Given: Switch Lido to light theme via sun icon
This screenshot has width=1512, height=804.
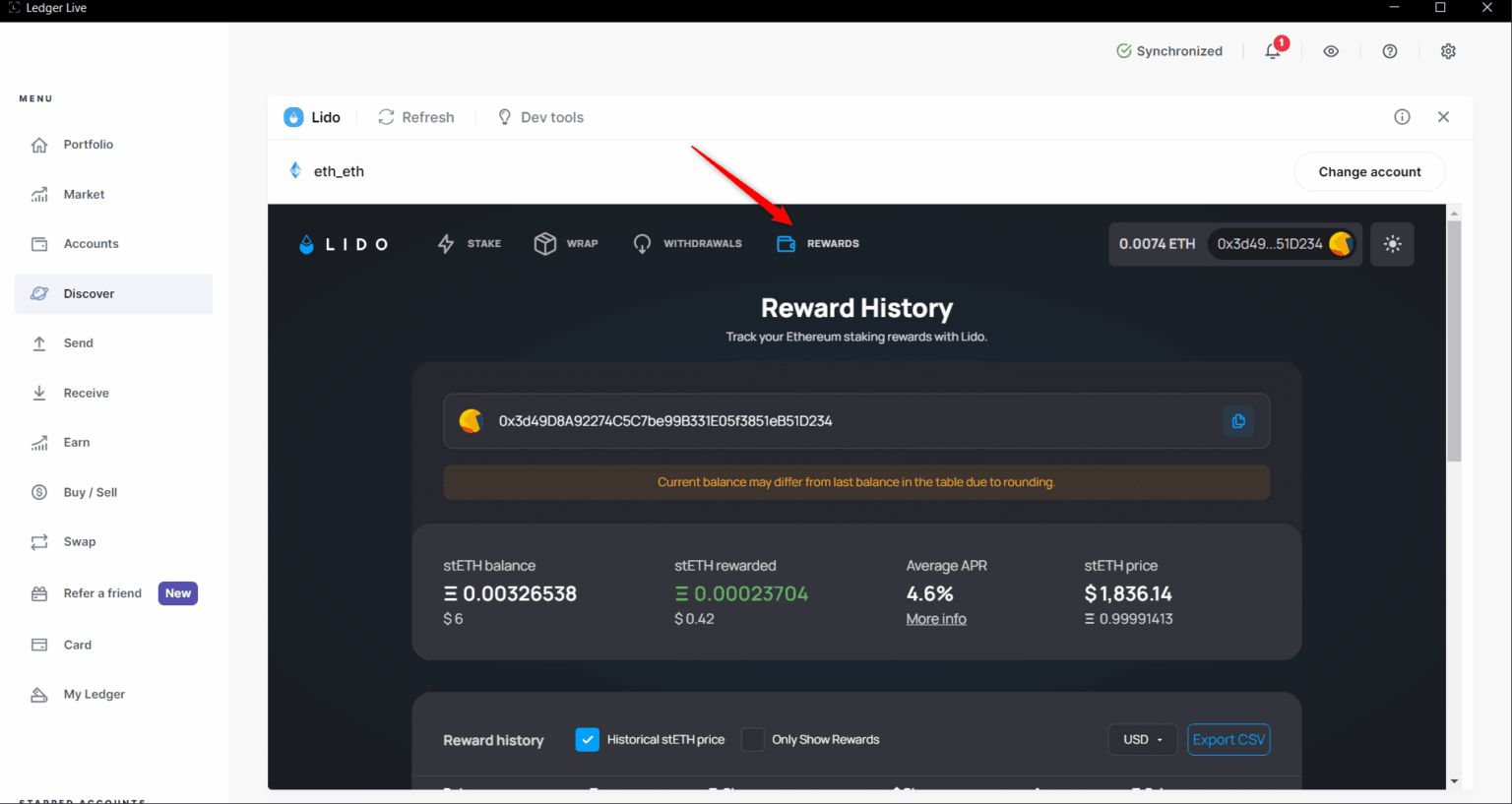Looking at the screenshot, I should (1392, 243).
